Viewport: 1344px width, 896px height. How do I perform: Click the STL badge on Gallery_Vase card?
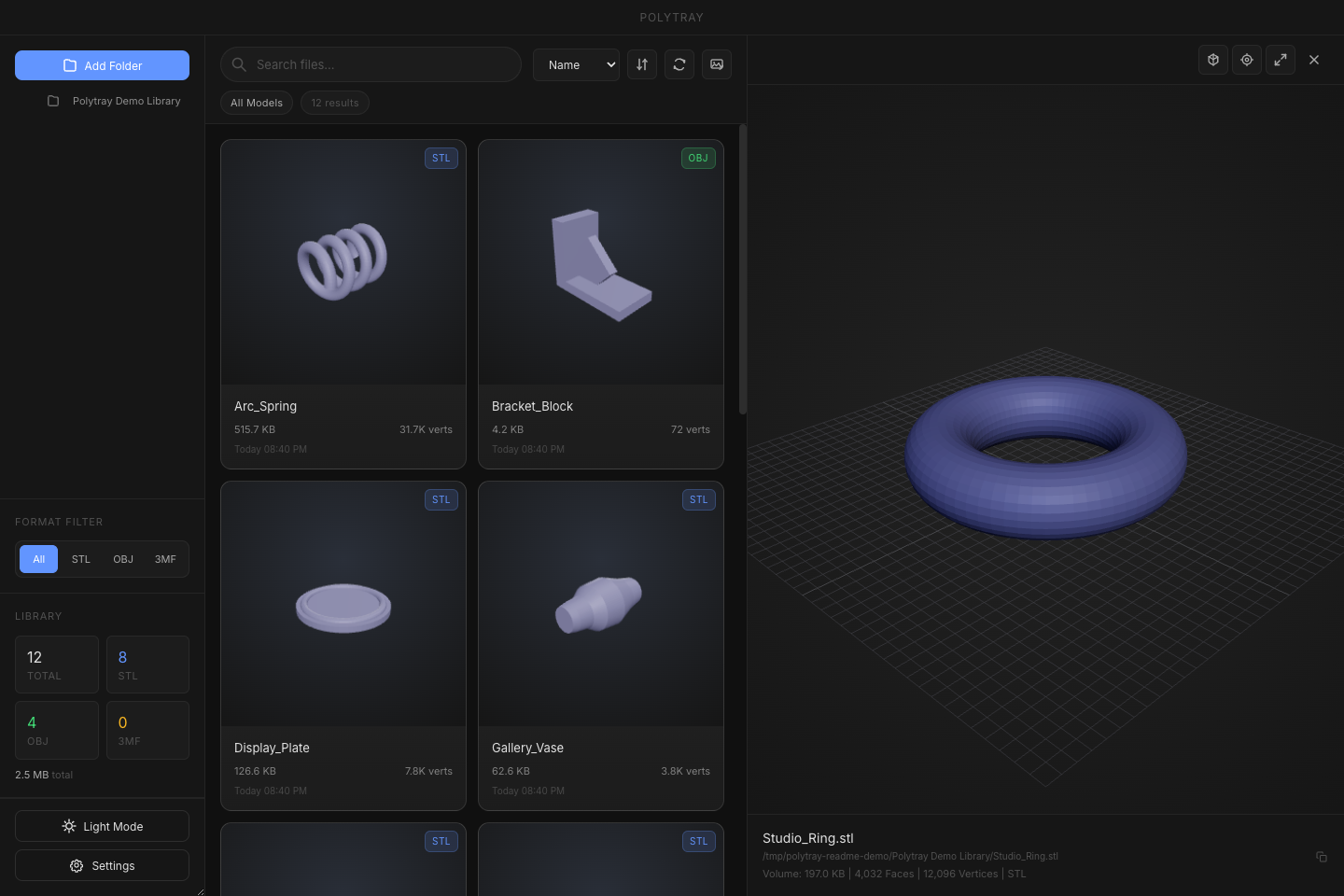[699, 499]
